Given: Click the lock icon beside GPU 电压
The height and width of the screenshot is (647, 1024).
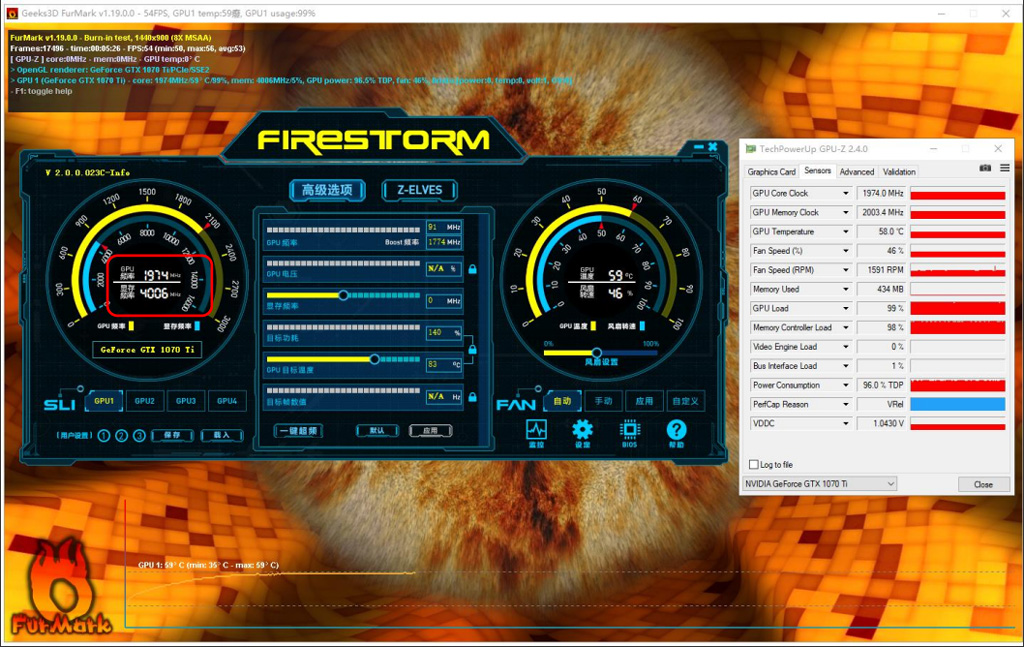Looking at the screenshot, I should pyautogui.click(x=472, y=269).
